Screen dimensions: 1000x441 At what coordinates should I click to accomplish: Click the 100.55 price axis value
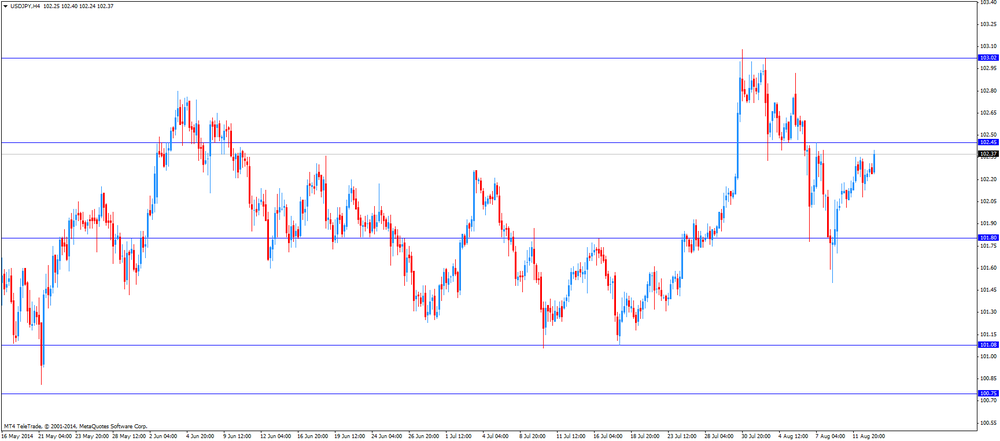(989, 422)
